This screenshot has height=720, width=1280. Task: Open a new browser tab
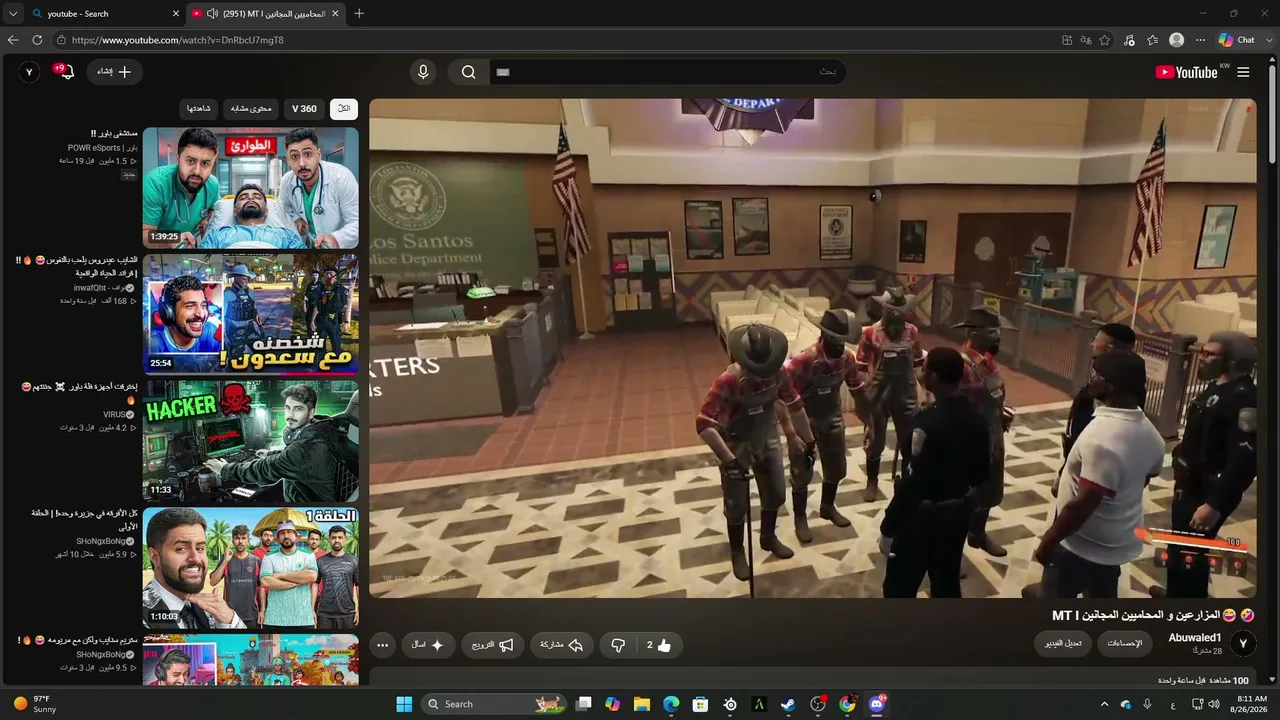pyautogui.click(x=359, y=14)
